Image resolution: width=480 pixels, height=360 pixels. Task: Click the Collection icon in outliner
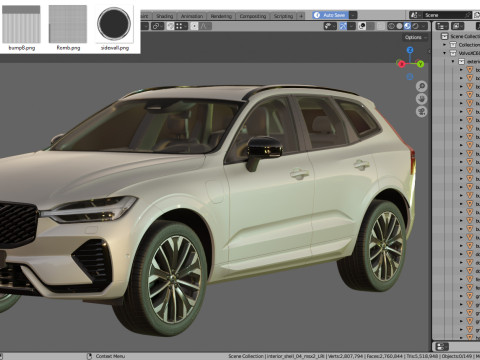coord(453,45)
